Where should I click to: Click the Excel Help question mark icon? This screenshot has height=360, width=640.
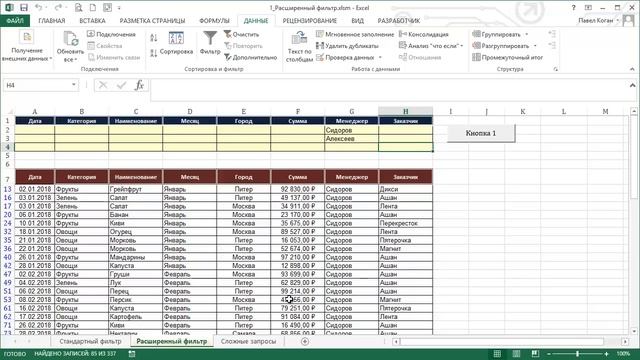[573, 7]
